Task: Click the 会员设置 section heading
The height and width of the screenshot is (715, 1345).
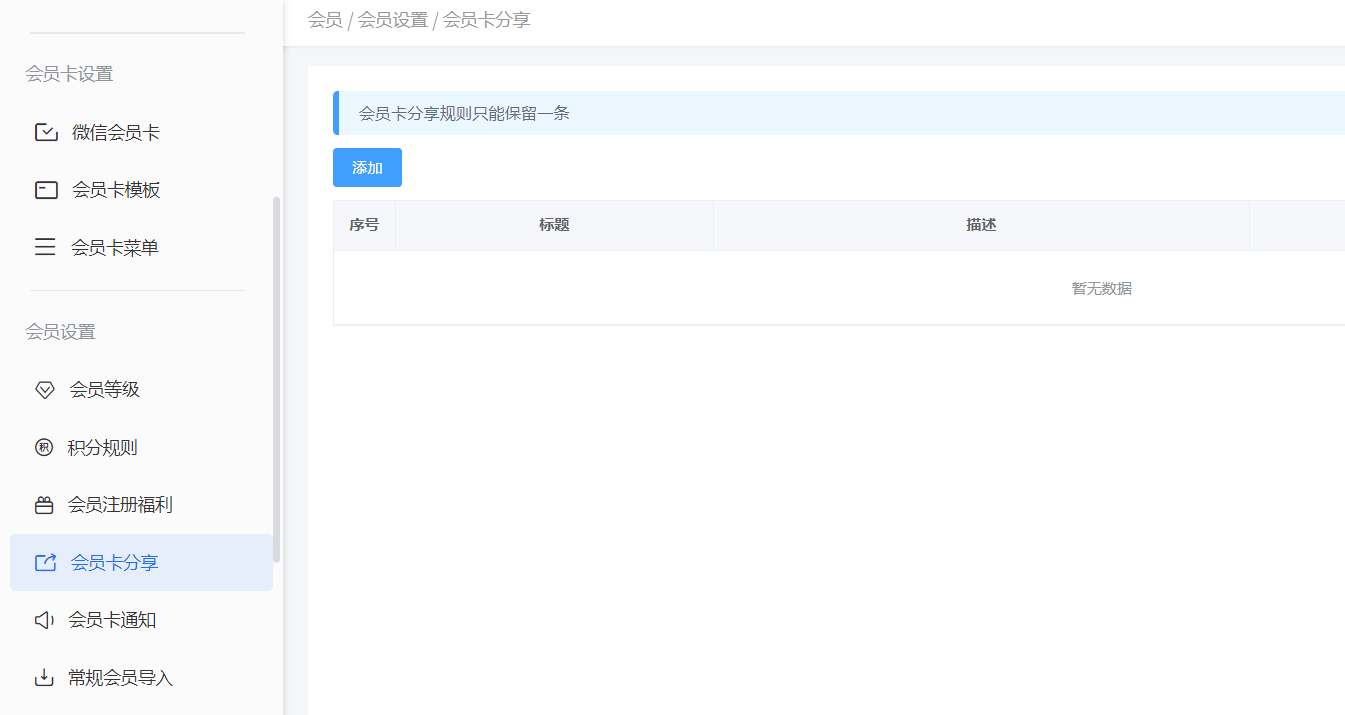Action: tap(60, 332)
